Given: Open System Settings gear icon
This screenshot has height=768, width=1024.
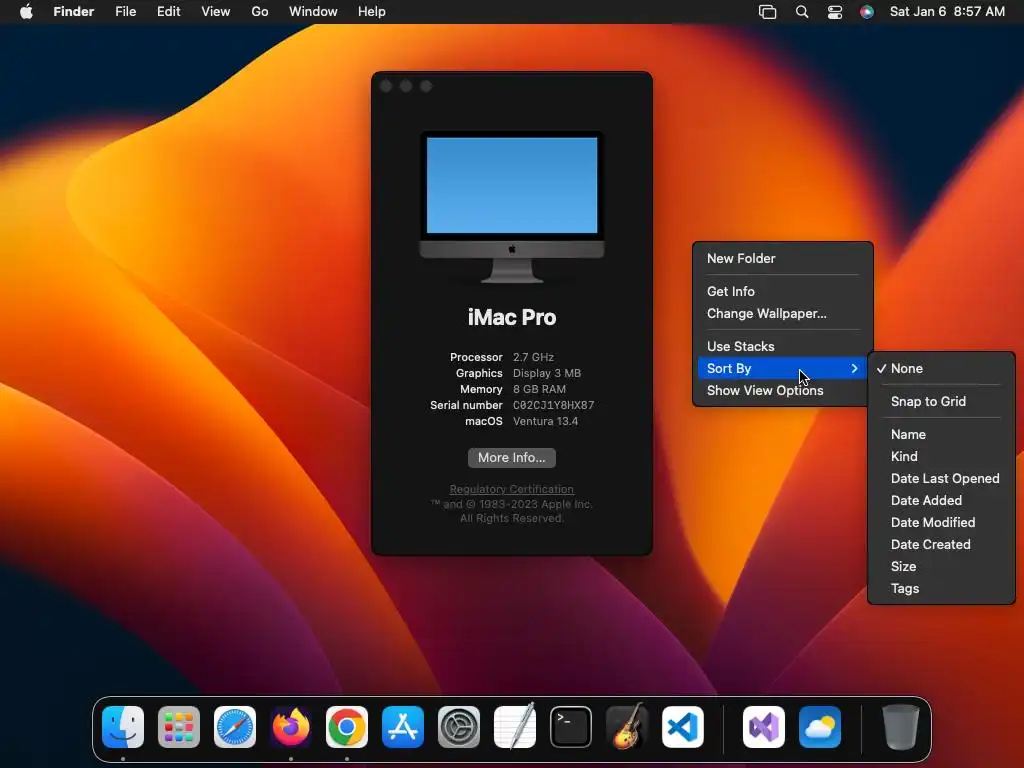Looking at the screenshot, I should [458, 727].
